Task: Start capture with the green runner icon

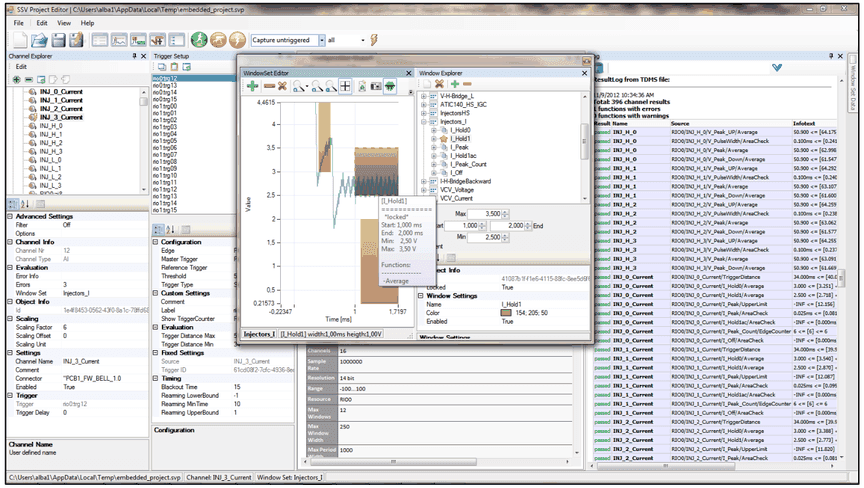Action: [199, 40]
